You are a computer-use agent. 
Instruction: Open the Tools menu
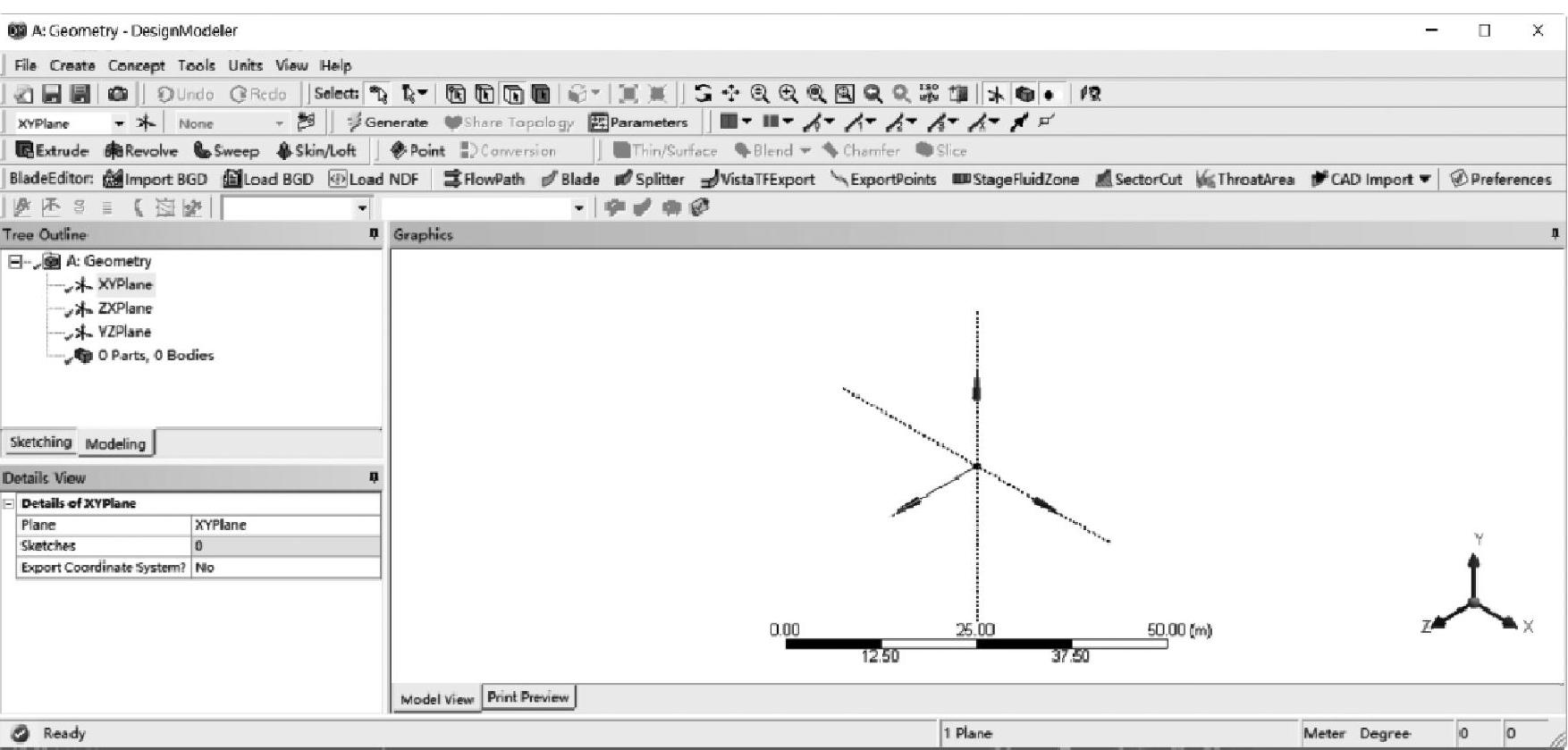click(196, 65)
